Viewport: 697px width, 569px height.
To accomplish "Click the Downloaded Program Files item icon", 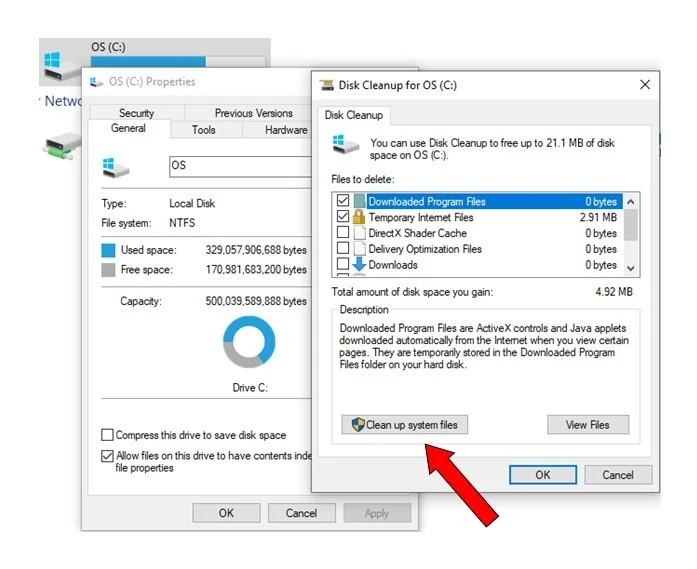I will tap(359, 201).
